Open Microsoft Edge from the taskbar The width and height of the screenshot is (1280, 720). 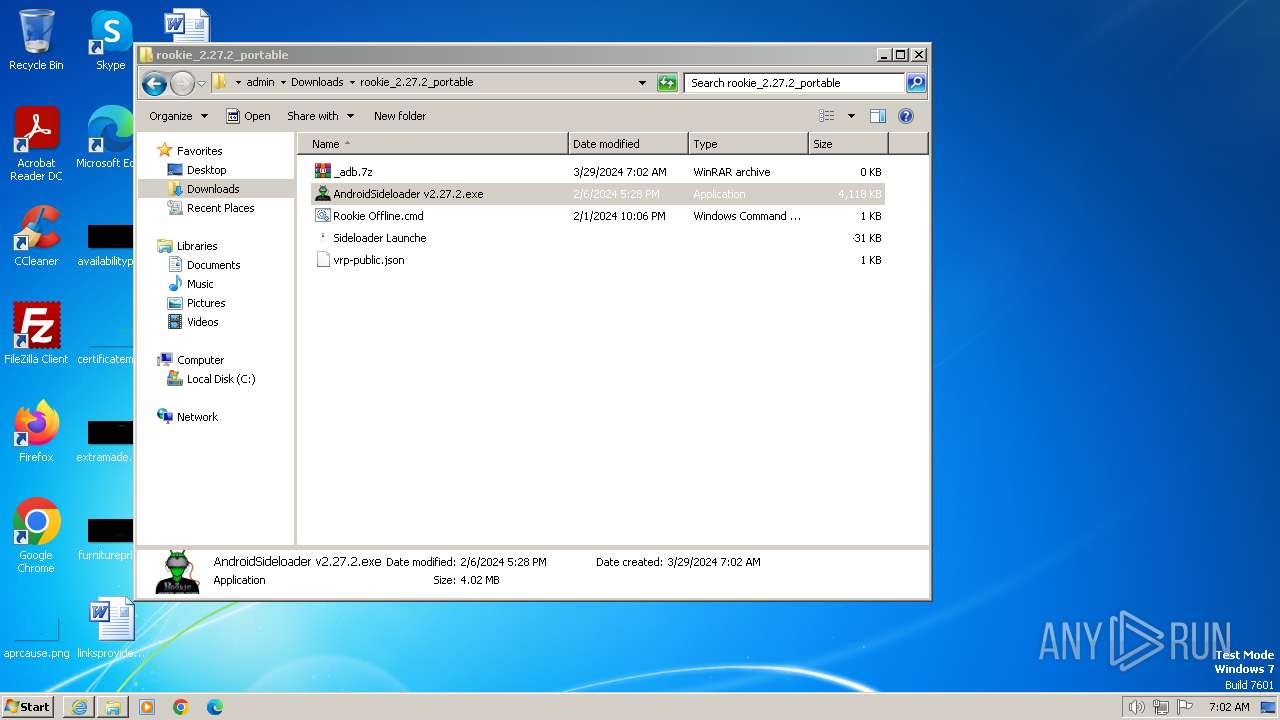[215, 707]
